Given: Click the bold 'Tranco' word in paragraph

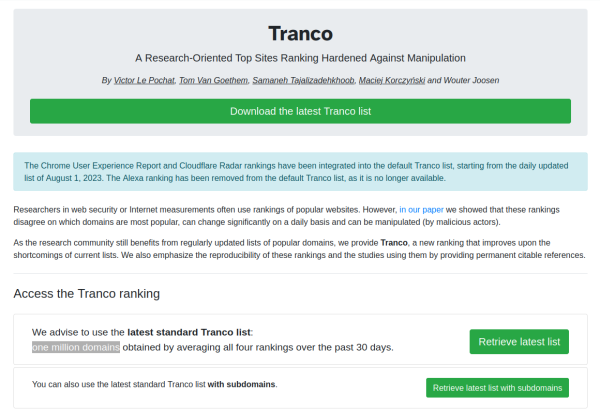Looking at the screenshot, I should coord(394,243).
